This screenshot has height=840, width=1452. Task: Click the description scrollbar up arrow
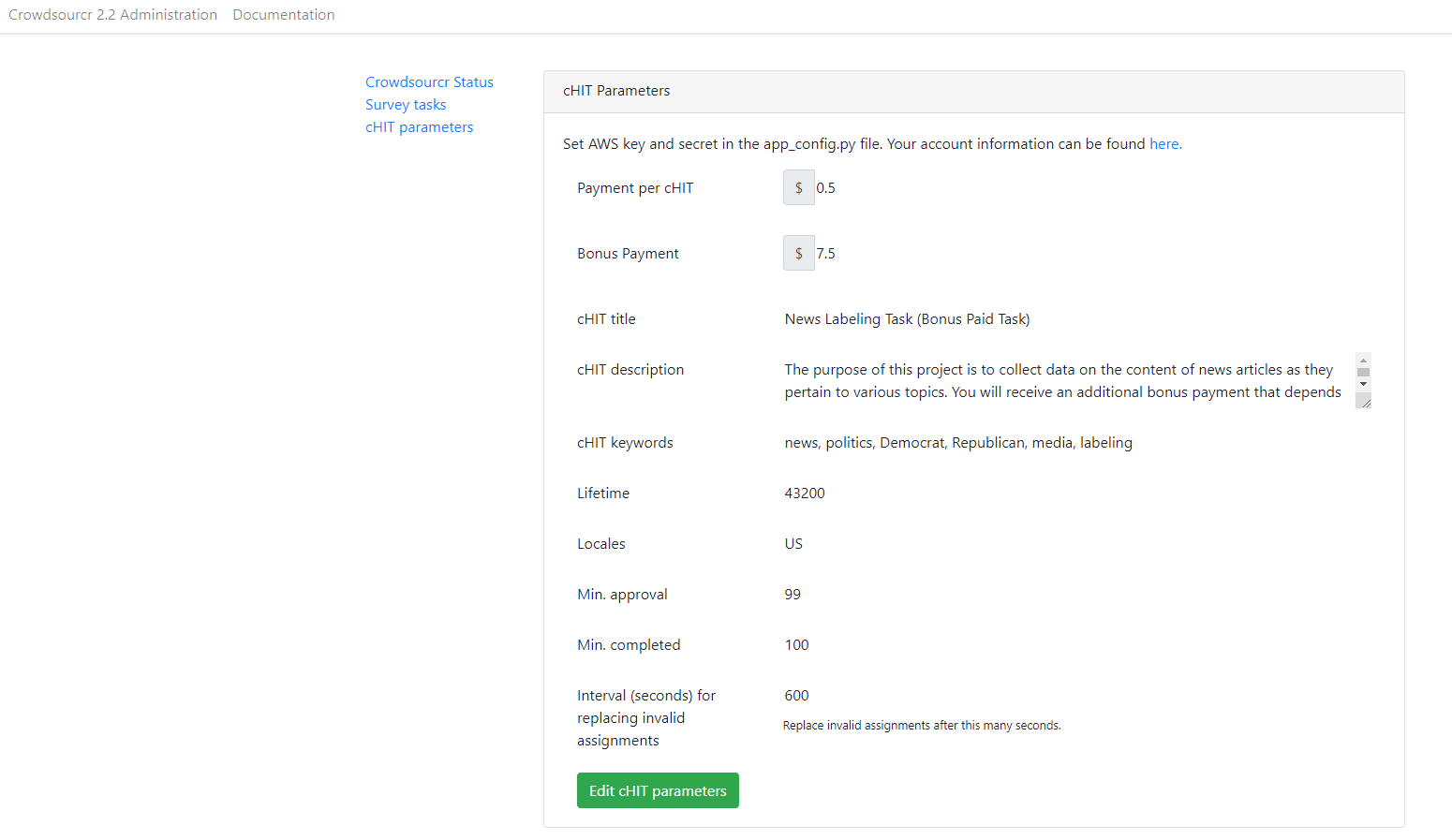click(1363, 361)
